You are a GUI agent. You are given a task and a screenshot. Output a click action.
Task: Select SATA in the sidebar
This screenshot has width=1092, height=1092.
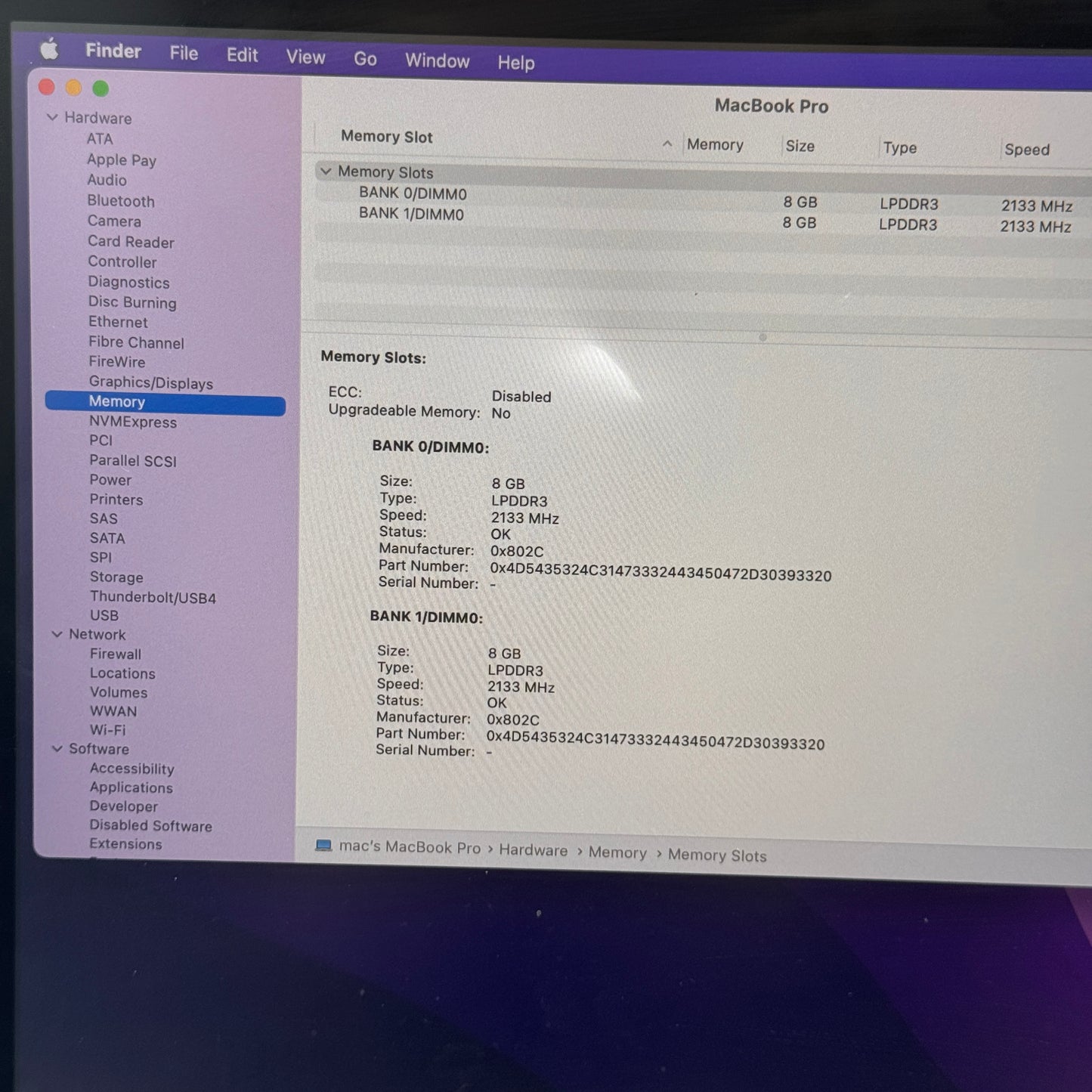[x=107, y=538]
